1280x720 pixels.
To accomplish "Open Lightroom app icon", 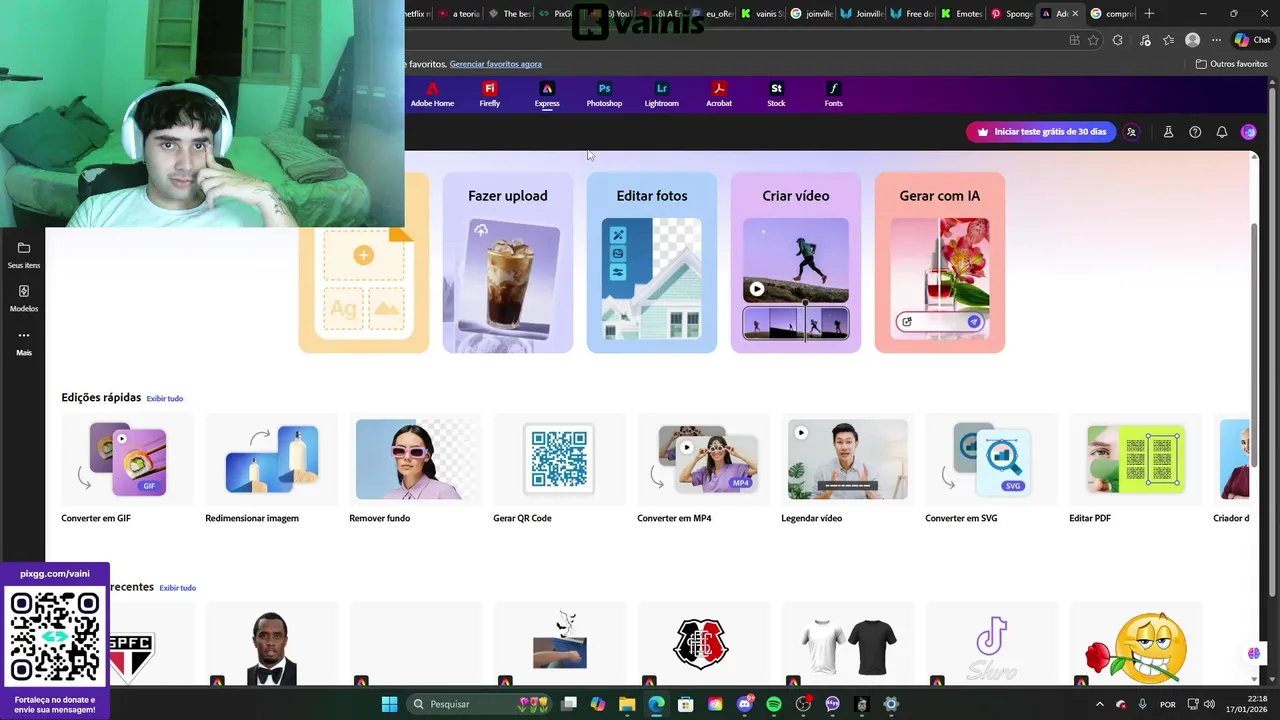I will click(661, 95).
